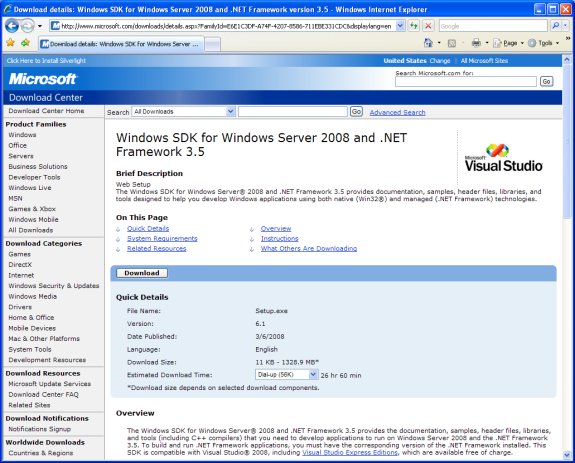Open Windows Security & Updates category
The height and width of the screenshot is (463, 575).
[x=54, y=286]
